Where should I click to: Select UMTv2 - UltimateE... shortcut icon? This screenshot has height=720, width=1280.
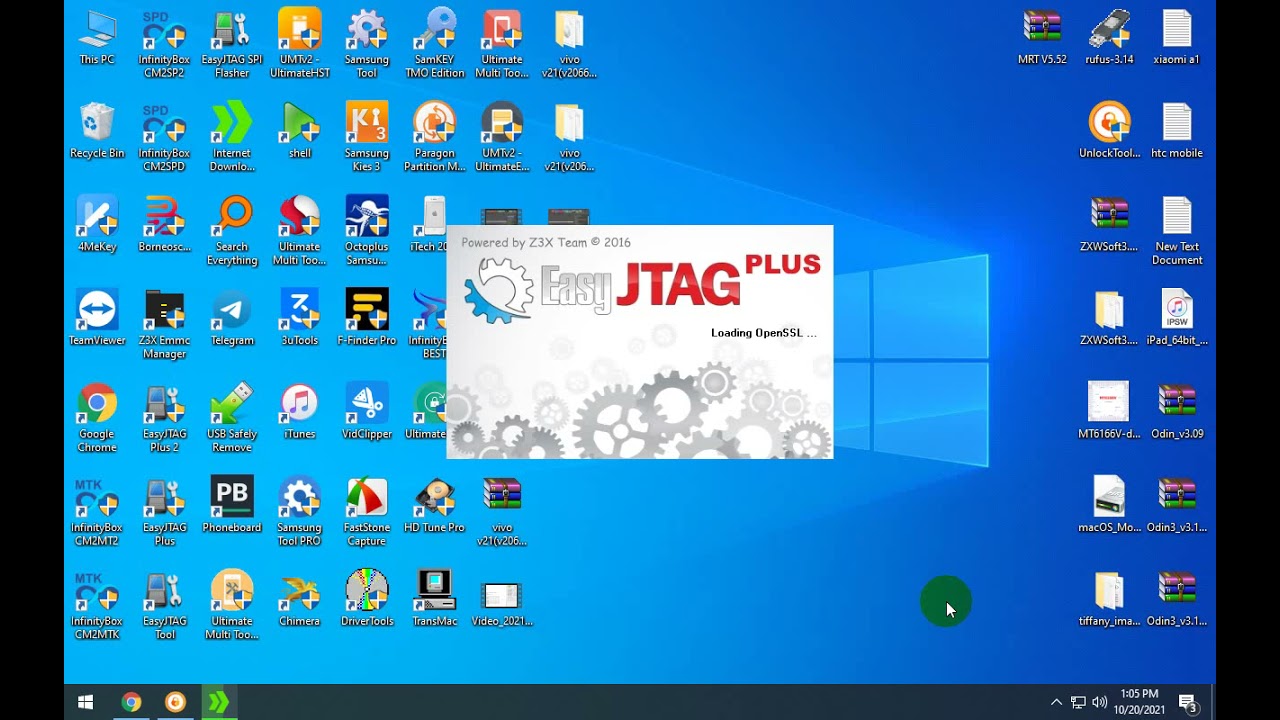tap(502, 138)
